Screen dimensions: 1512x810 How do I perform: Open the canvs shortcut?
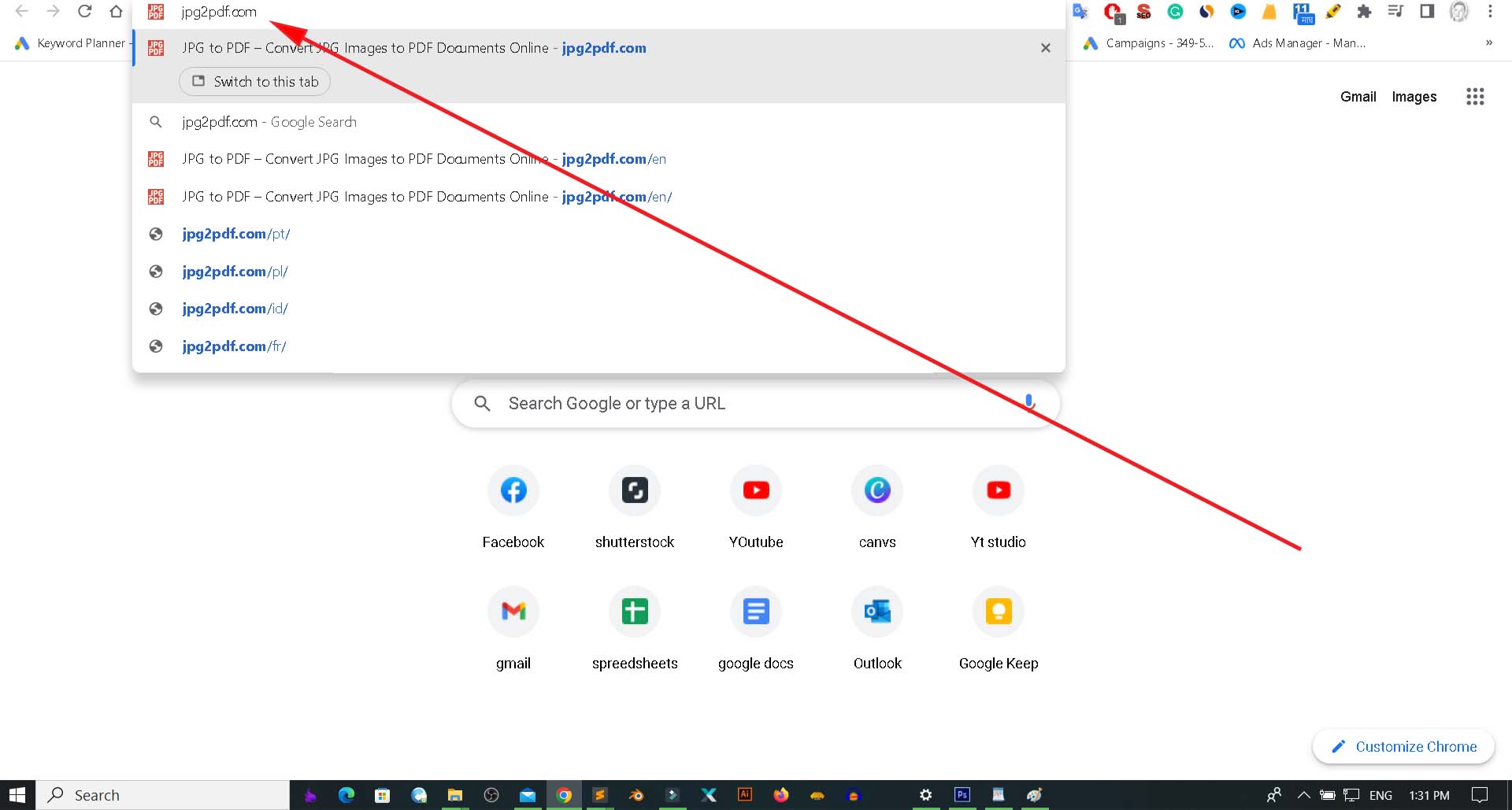[877, 506]
